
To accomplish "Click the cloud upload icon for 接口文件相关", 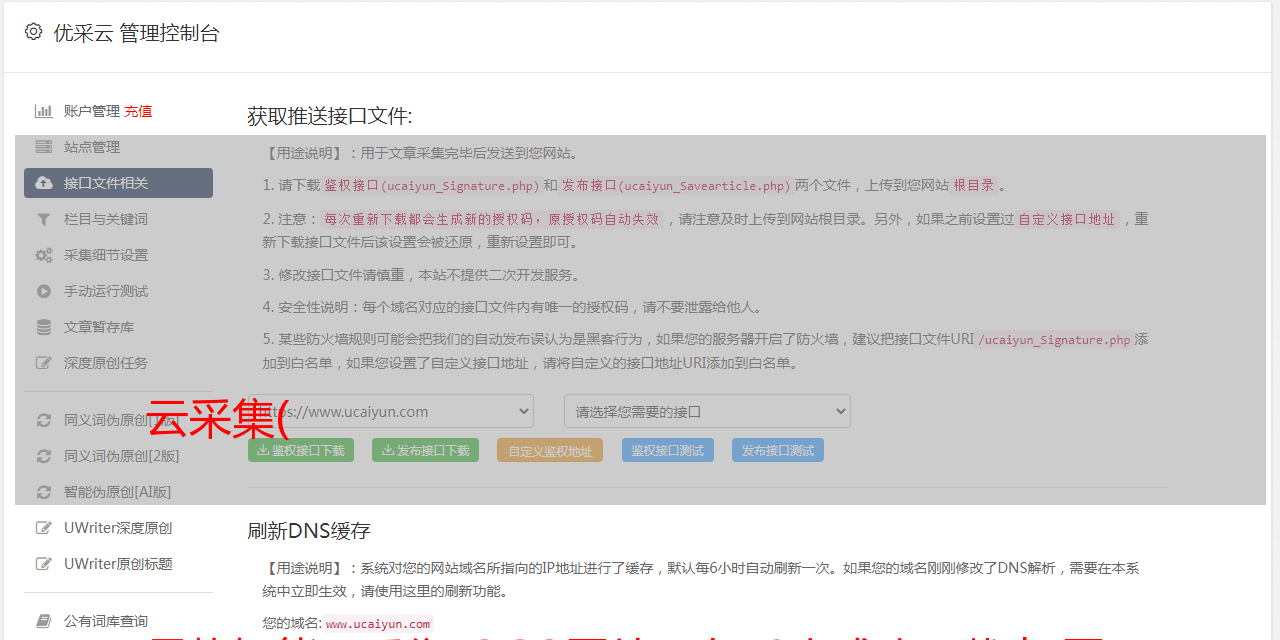I will tap(43, 183).
